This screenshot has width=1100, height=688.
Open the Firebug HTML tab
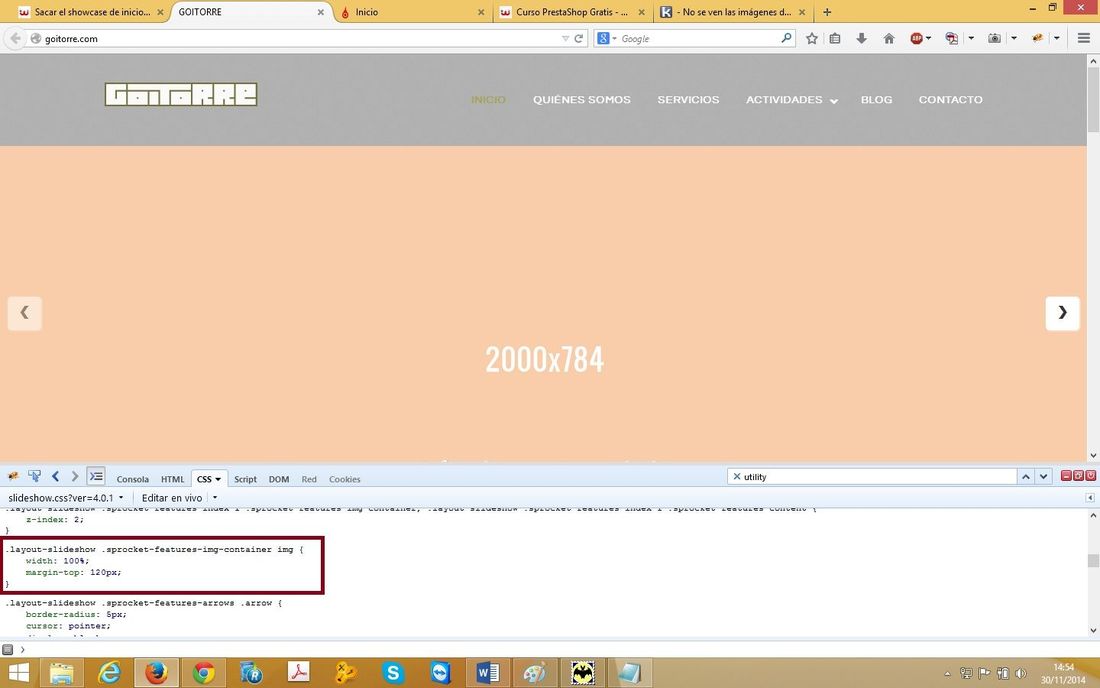pos(173,479)
